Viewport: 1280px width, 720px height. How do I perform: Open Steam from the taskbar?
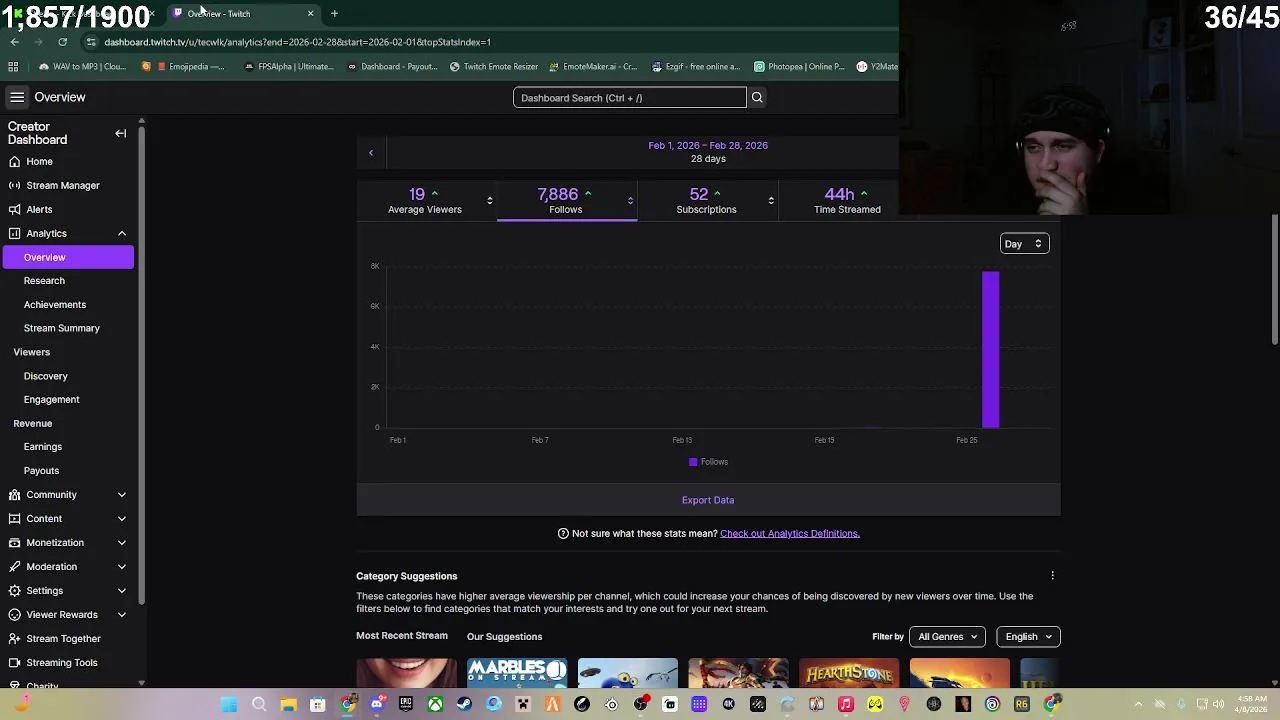coord(464,705)
